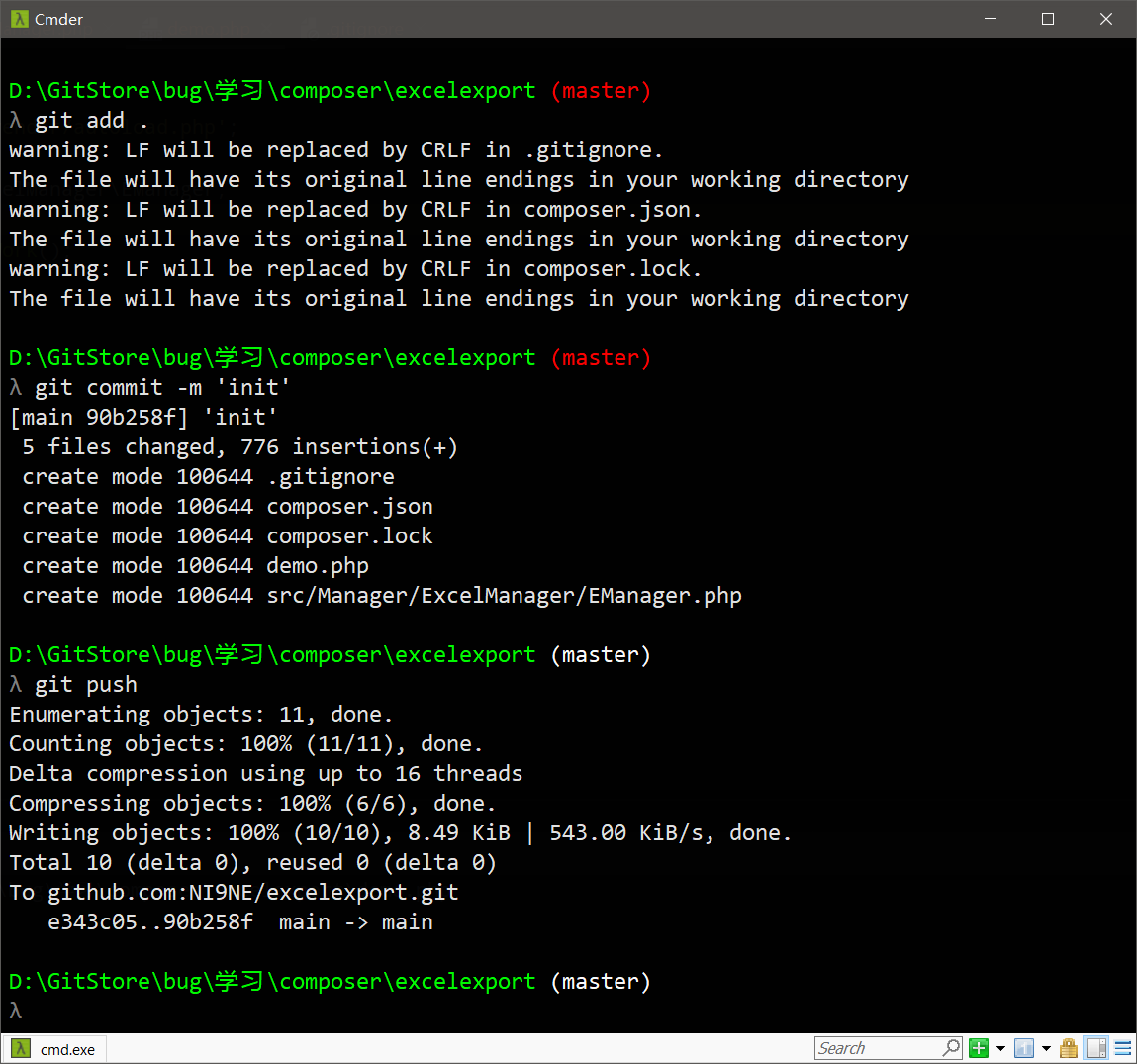Click the magnifier icon in the Search box
Image resolution: width=1137 pixels, height=1064 pixels.
coord(951,1047)
